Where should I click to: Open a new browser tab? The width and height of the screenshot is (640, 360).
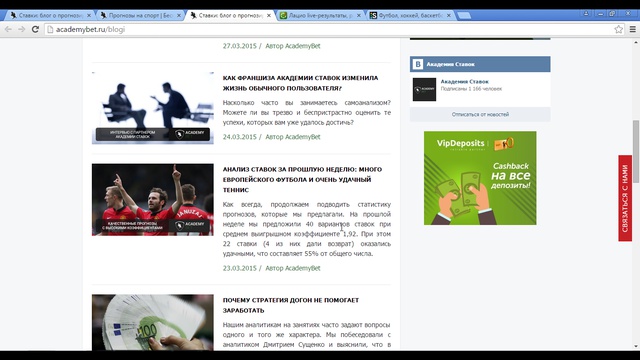pyautogui.click(x=464, y=16)
